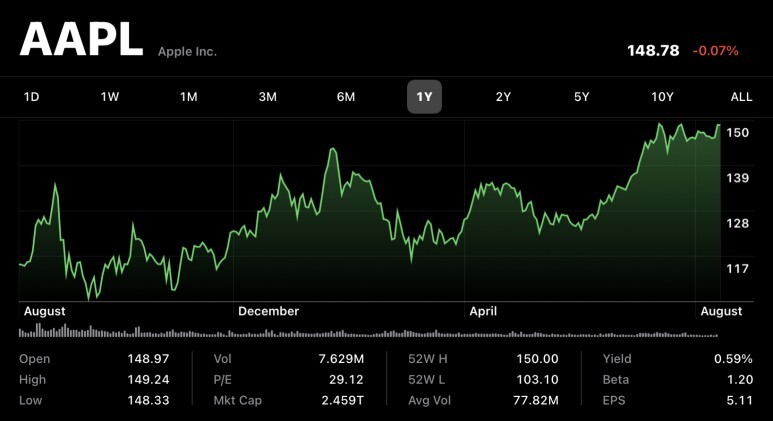773x421 pixels.
Task: Click the AAPL ticker heading
Action: pyautogui.click(x=81, y=39)
